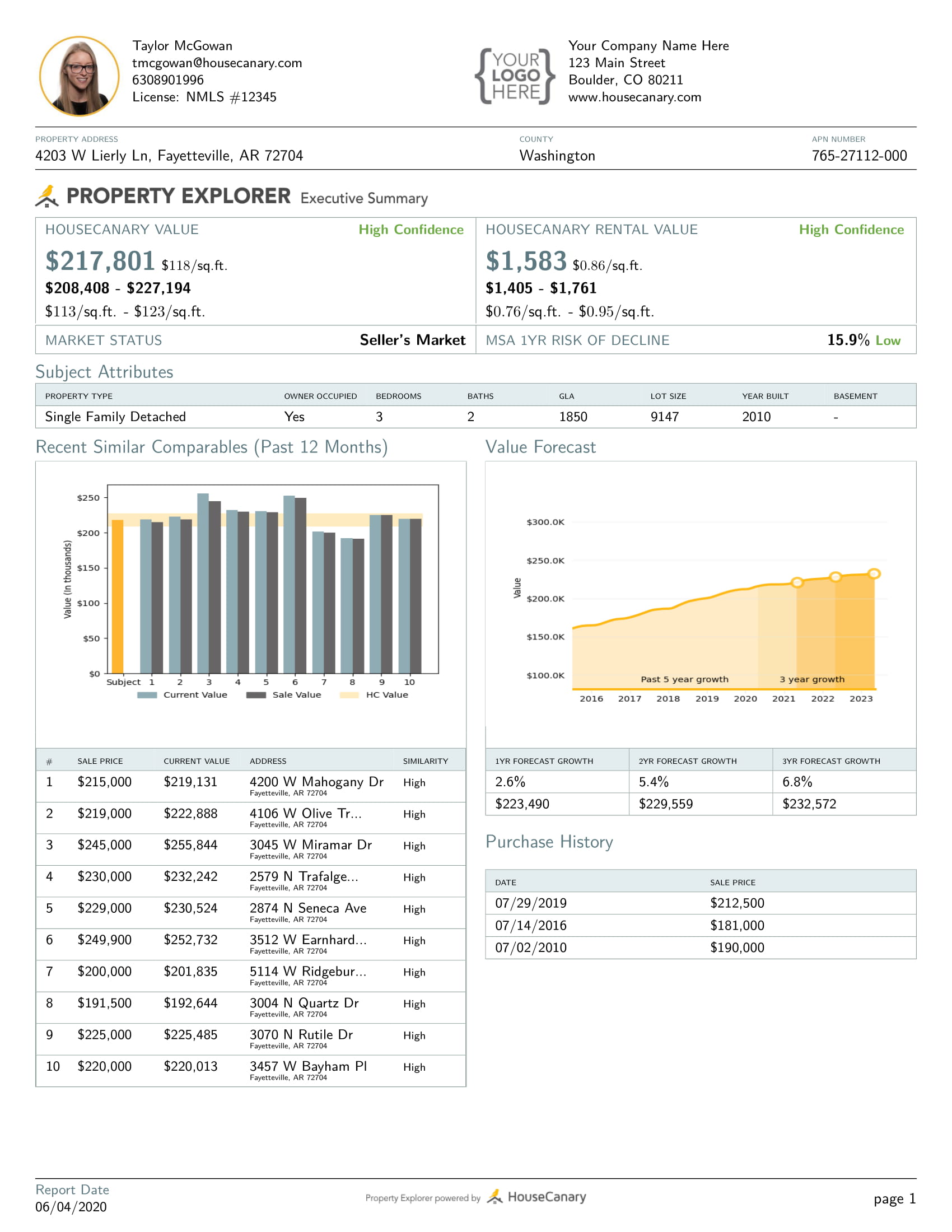Click the Seller's Market status text
The image size is (952, 1232).
[x=412, y=340]
